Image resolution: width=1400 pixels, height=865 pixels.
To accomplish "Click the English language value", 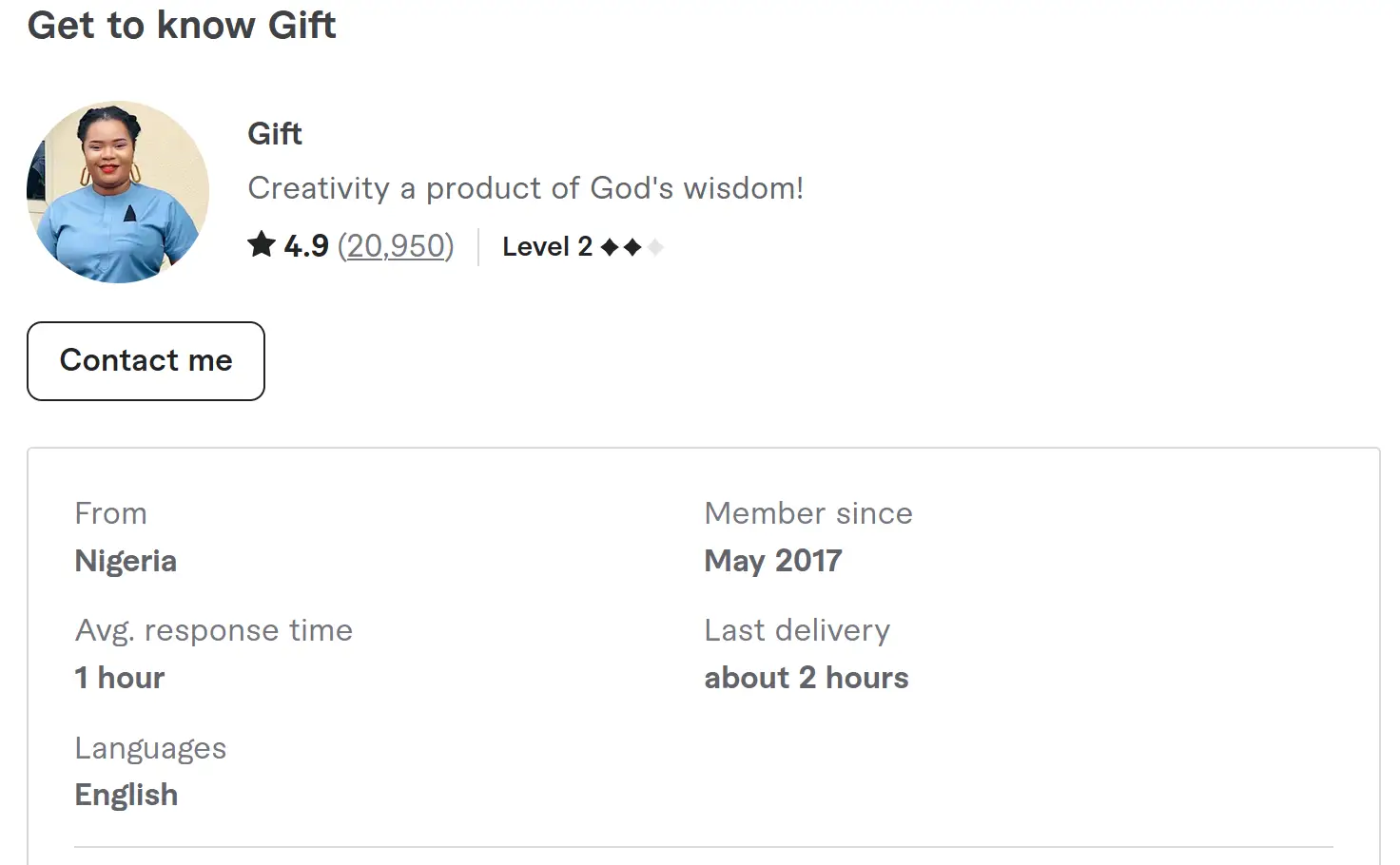I will (126, 795).
